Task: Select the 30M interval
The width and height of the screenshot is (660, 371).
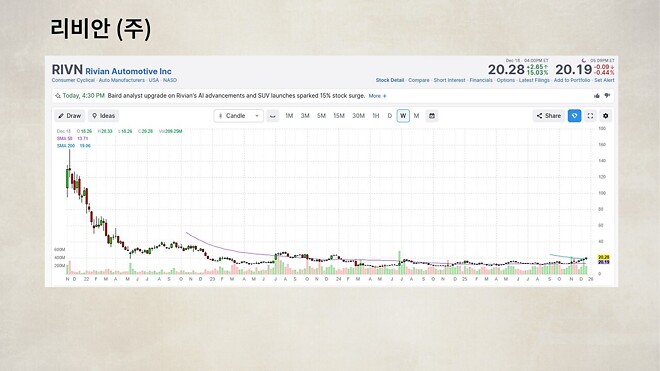Action: click(x=359, y=116)
